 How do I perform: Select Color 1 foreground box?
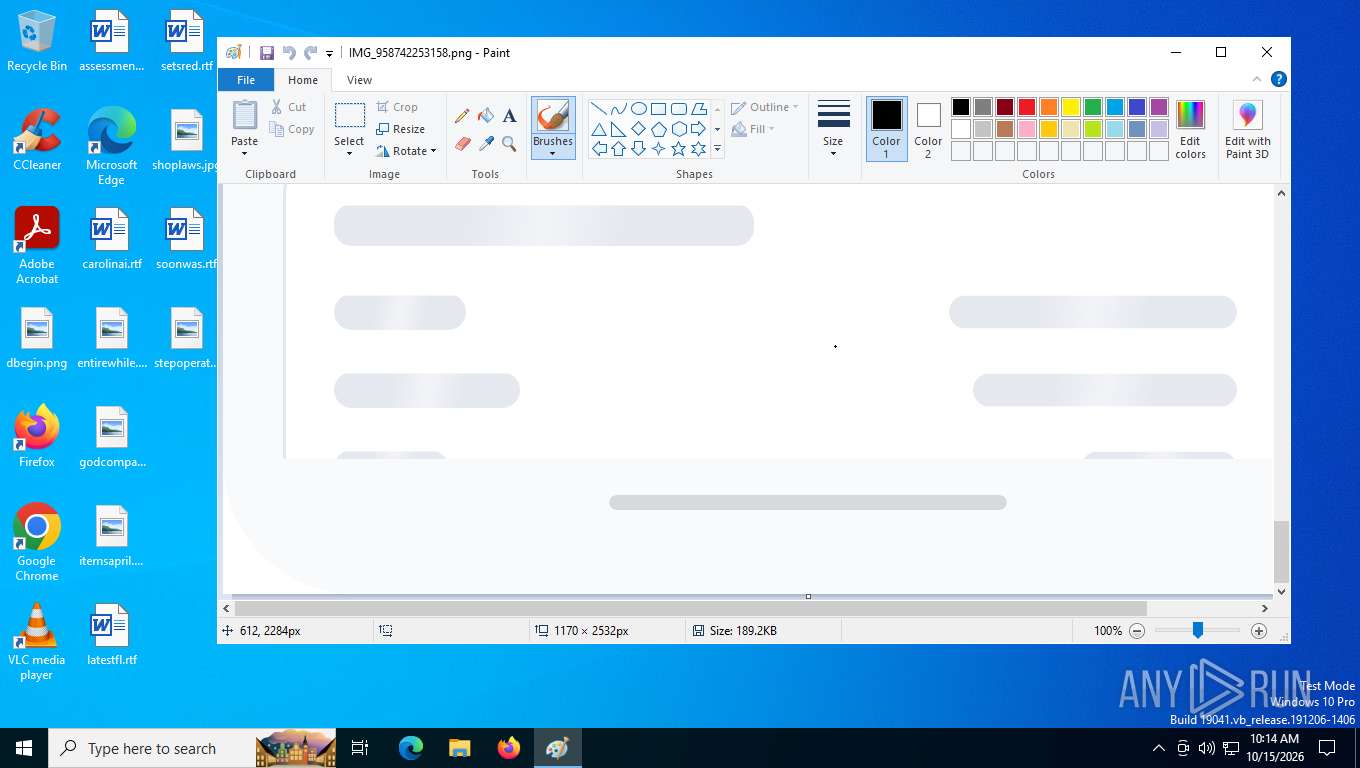coord(886,129)
